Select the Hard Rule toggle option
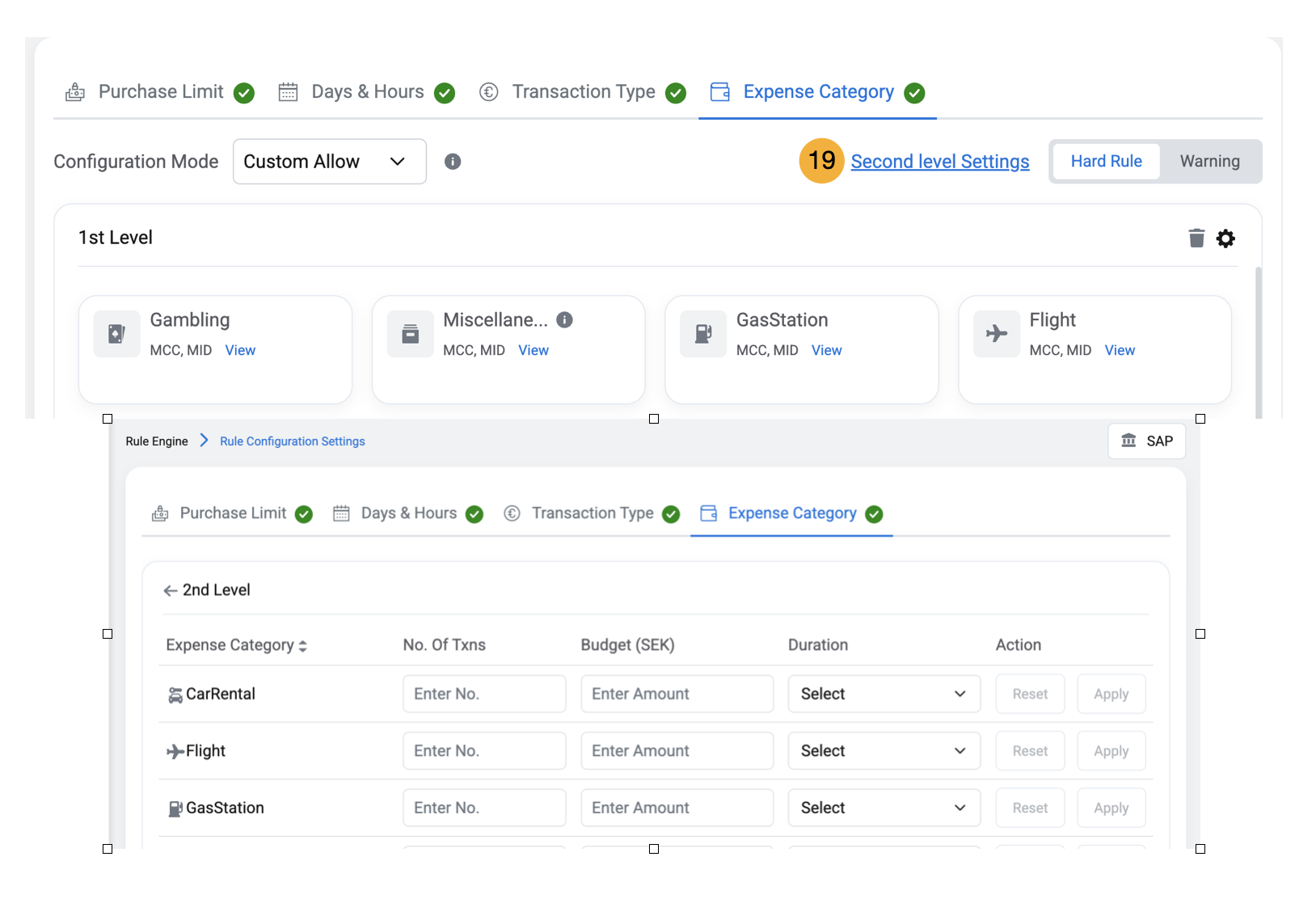Image resolution: width=1316 pixels, height=899 pixels. click(1106, 162)
